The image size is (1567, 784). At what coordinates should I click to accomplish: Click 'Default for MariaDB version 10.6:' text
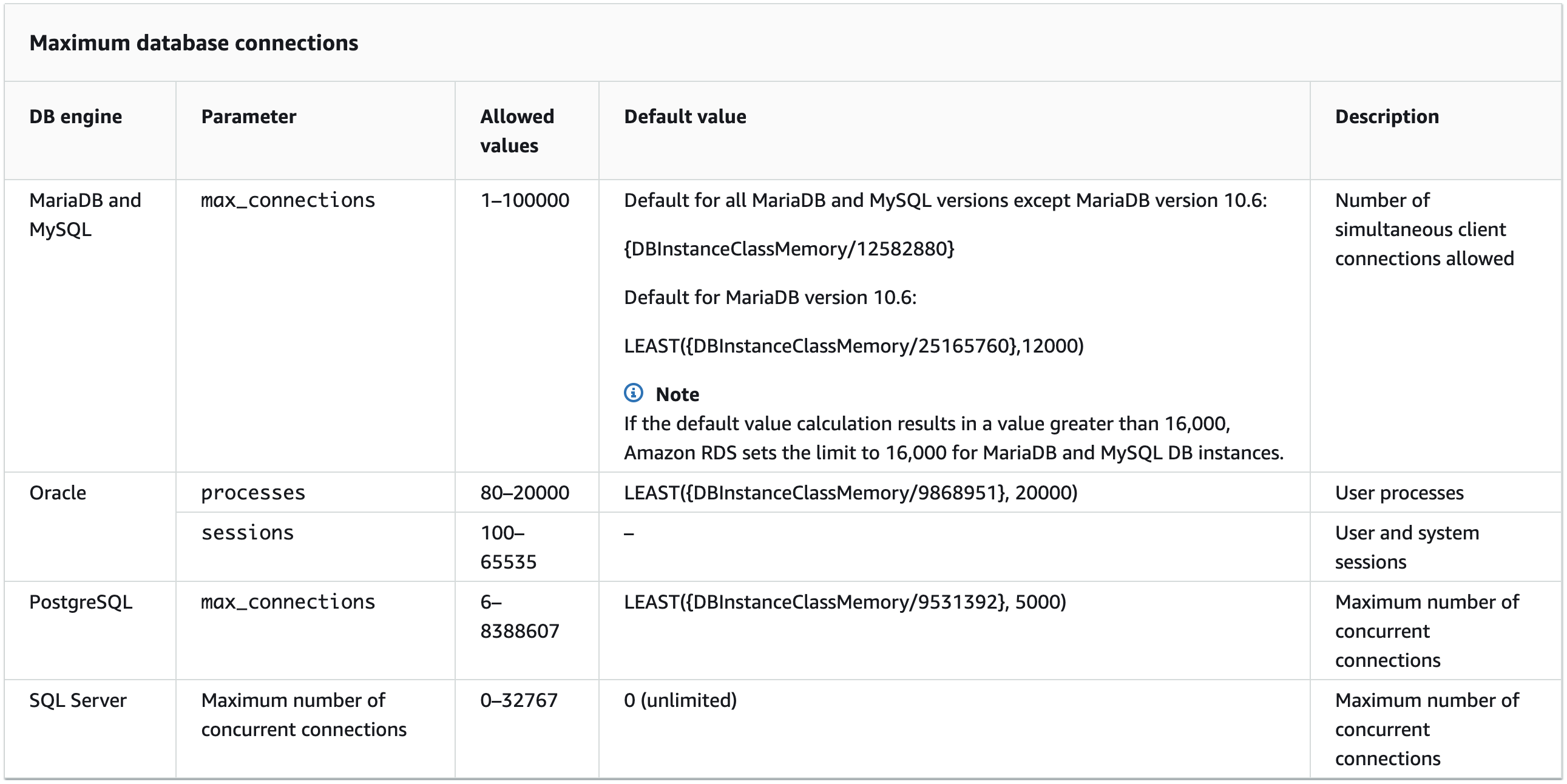pyautogui.click(x=770, y=297)
